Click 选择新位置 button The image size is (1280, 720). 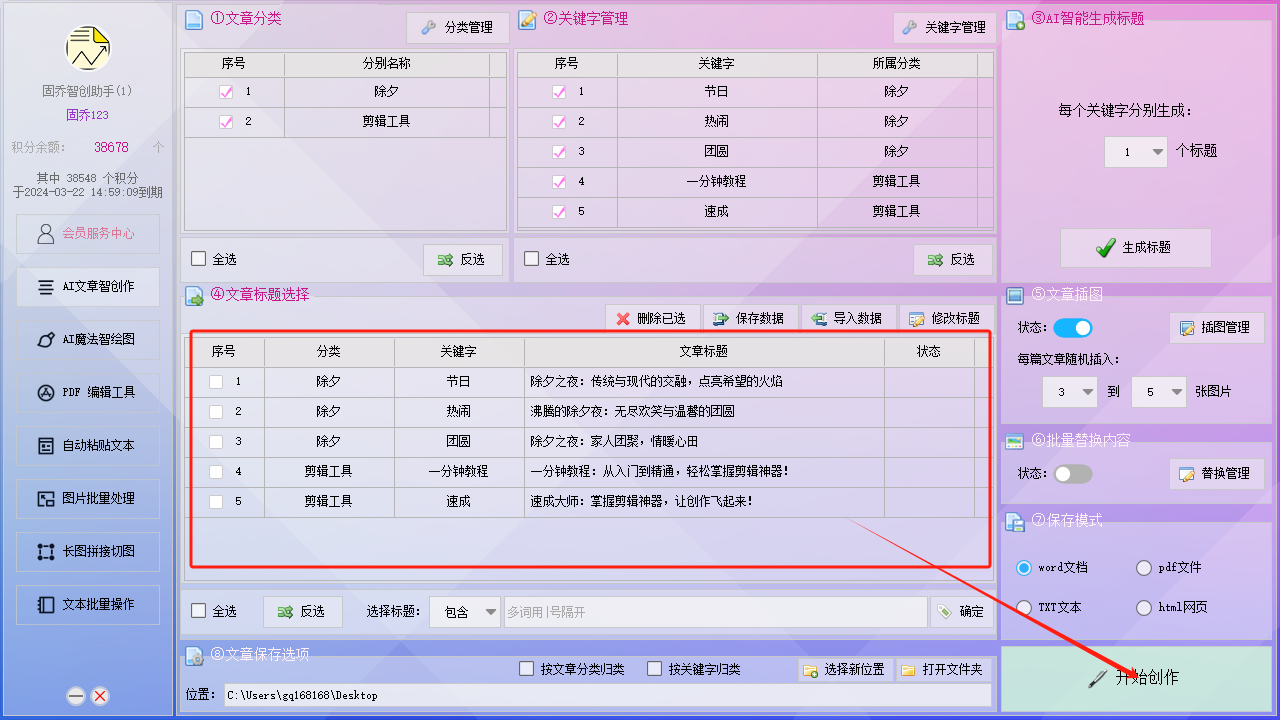[844, 669]
